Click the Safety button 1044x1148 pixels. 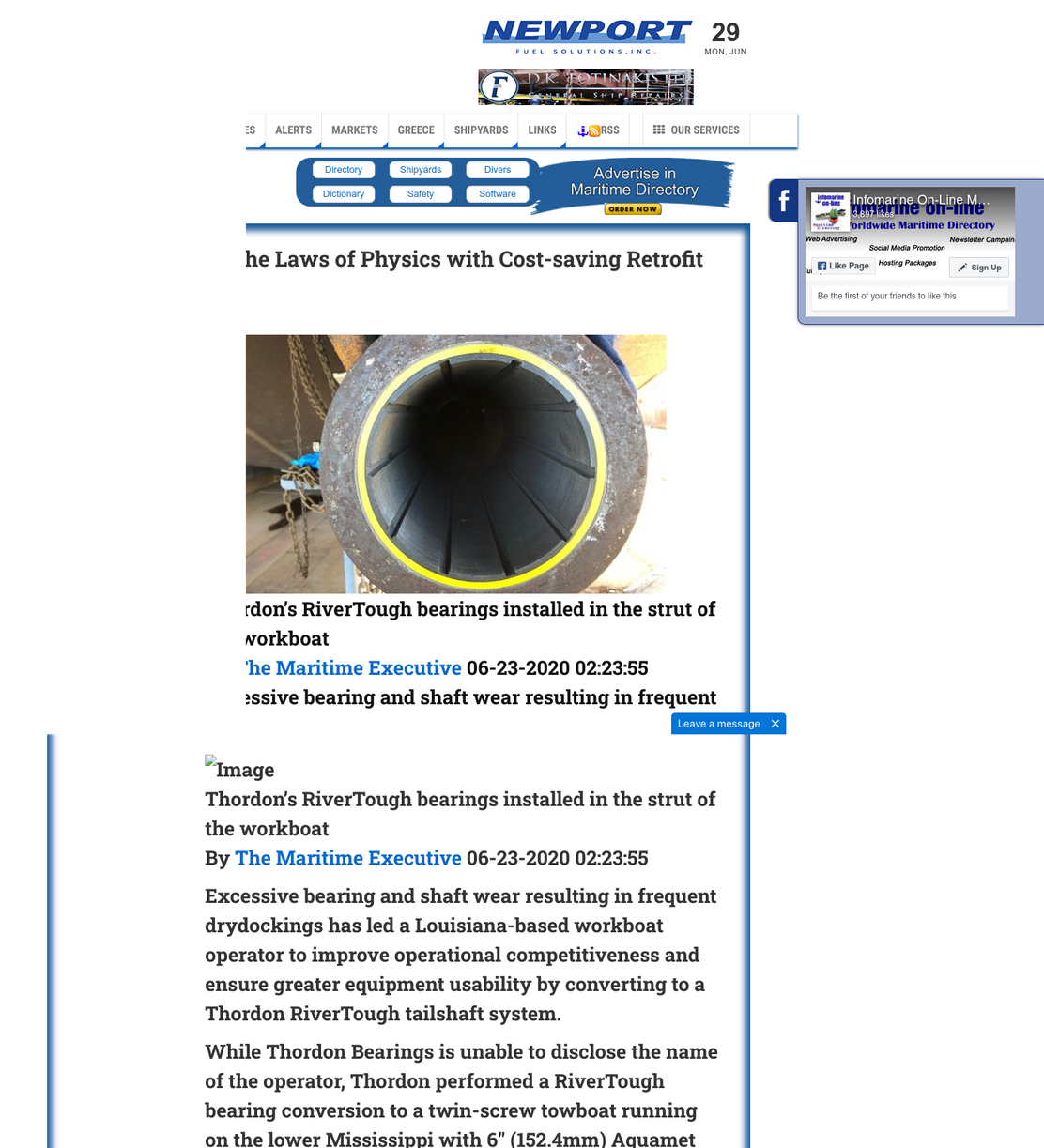pyautogui.click(x=421, y=194)
